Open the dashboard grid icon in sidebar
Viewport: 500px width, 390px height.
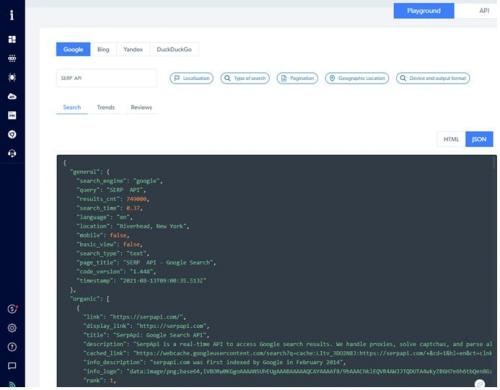click(12, 39)
